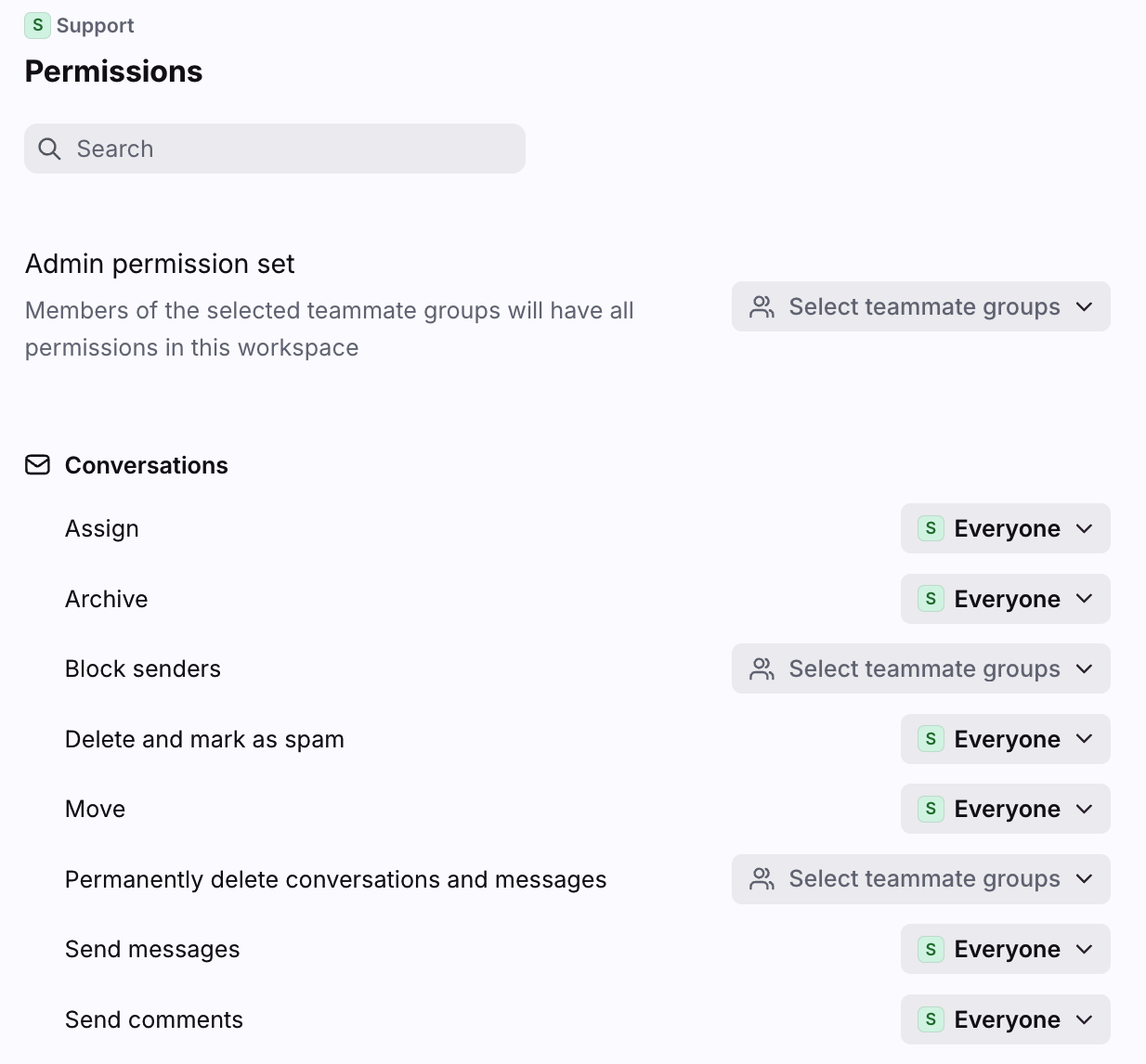
Task: Click the green Support workspace badge icon
Action: tap(37, 25)
